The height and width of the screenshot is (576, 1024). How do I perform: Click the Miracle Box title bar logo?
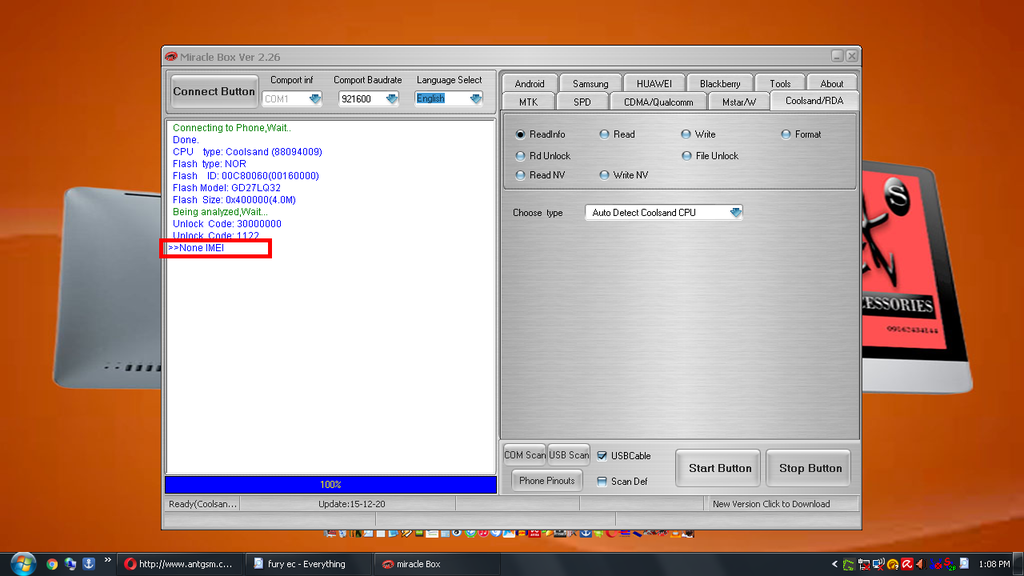(171, 57)
